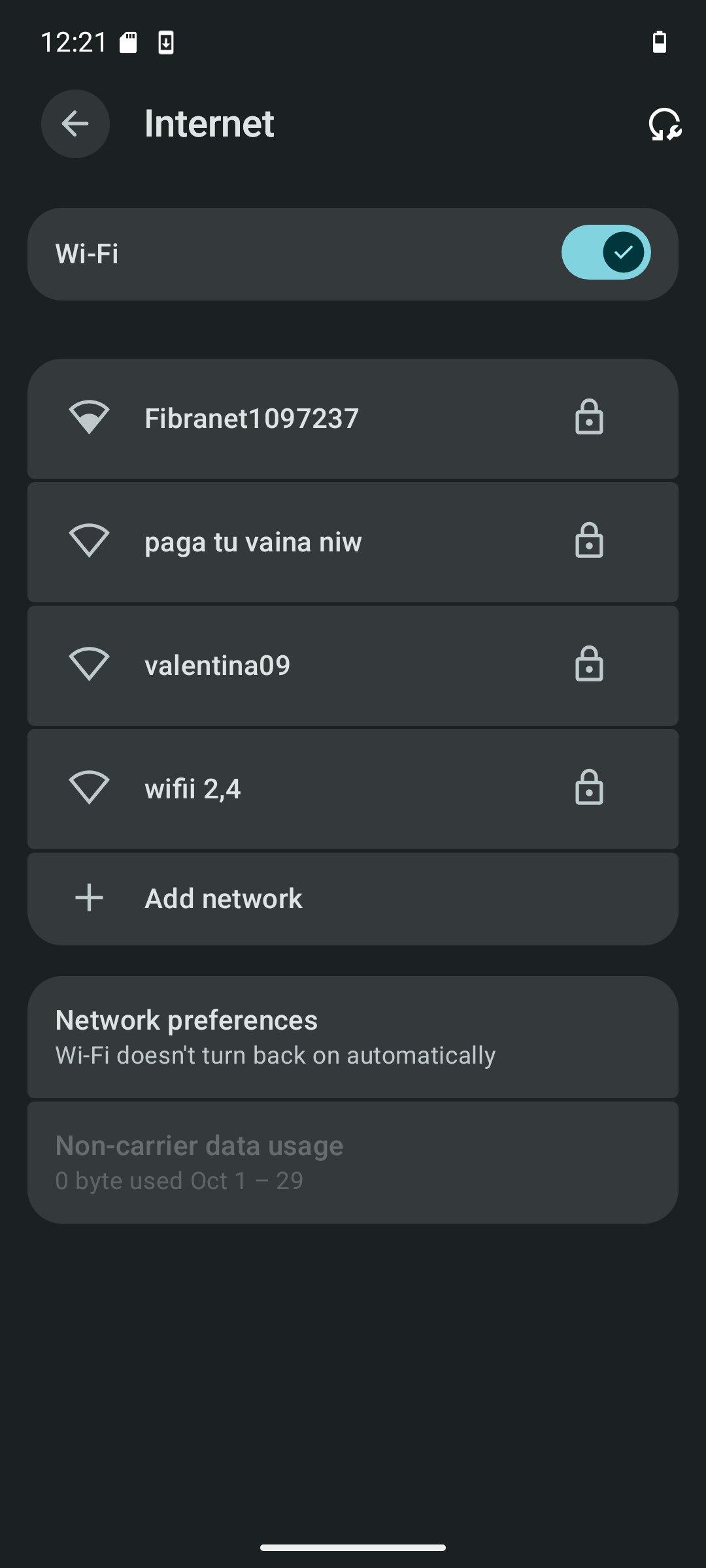Tap the reset internet icon
The image size is (706, 1568).
click(664, 124)
